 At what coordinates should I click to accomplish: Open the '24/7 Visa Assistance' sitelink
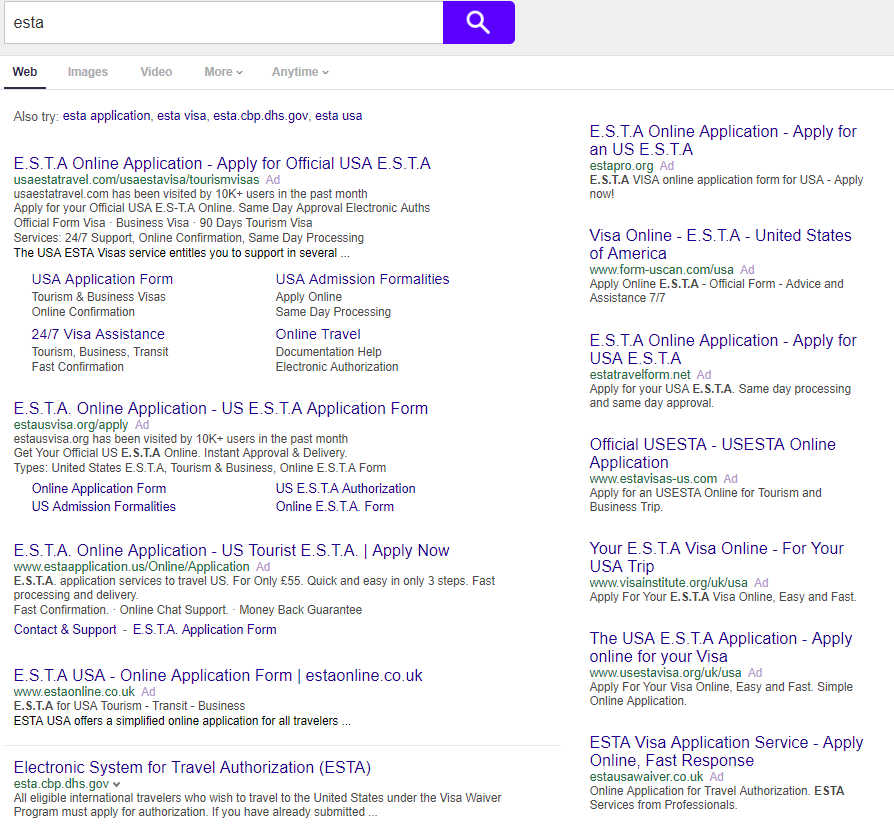[98, 334]
